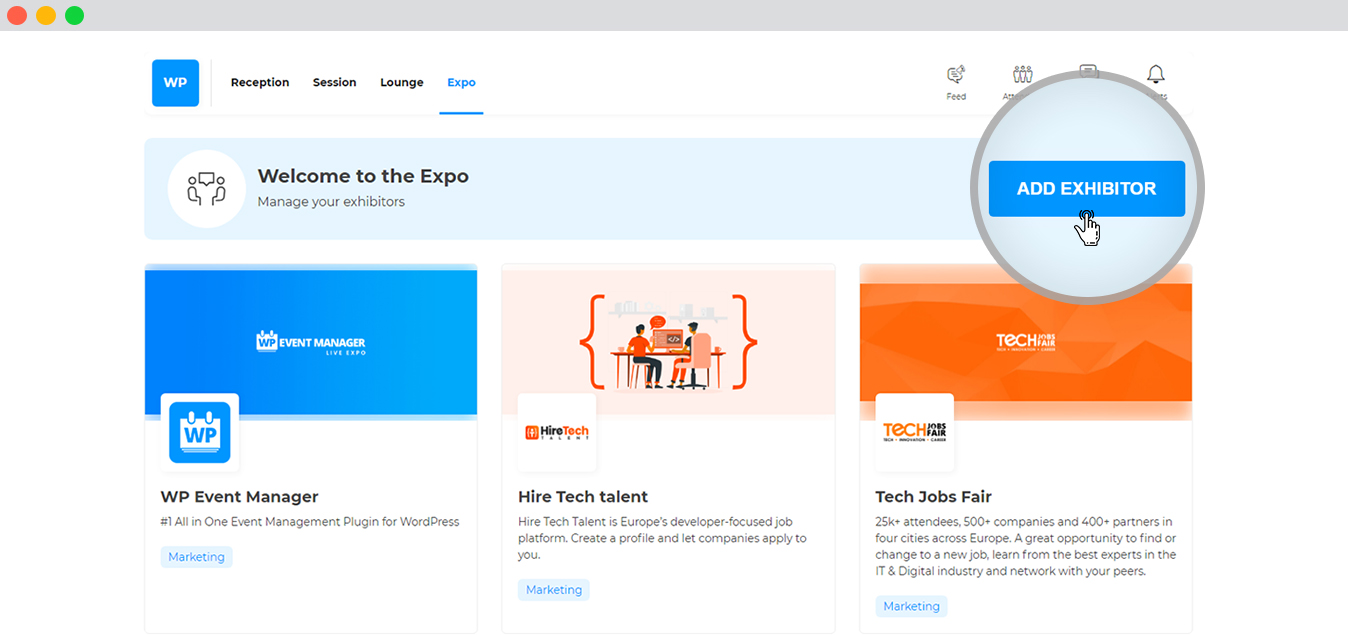Click the Add Exhibitor button
The height and width of the screenshot is (635, 1348).
click(x=1087, y=189)
